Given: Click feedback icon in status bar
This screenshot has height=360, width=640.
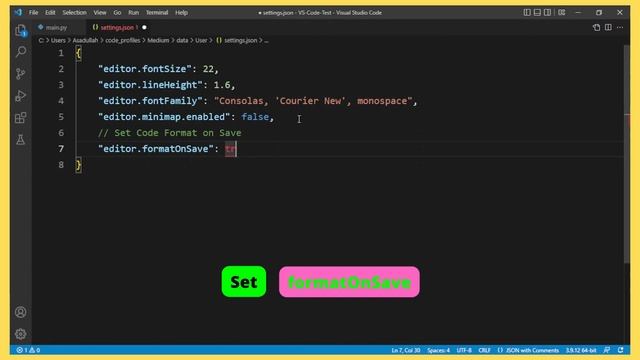Looking at the screenshot, I should pos(607,350).
